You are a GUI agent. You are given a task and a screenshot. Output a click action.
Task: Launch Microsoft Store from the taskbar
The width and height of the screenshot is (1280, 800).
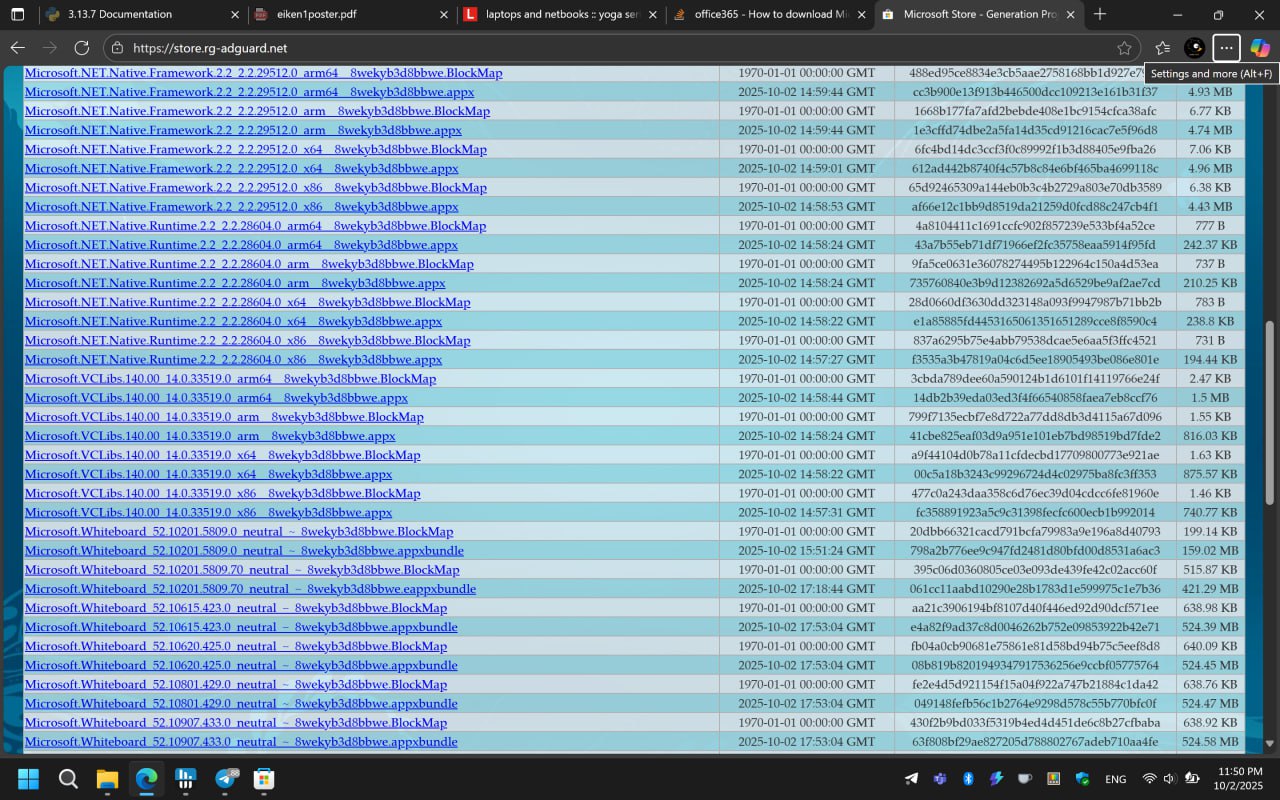point(264,778)
